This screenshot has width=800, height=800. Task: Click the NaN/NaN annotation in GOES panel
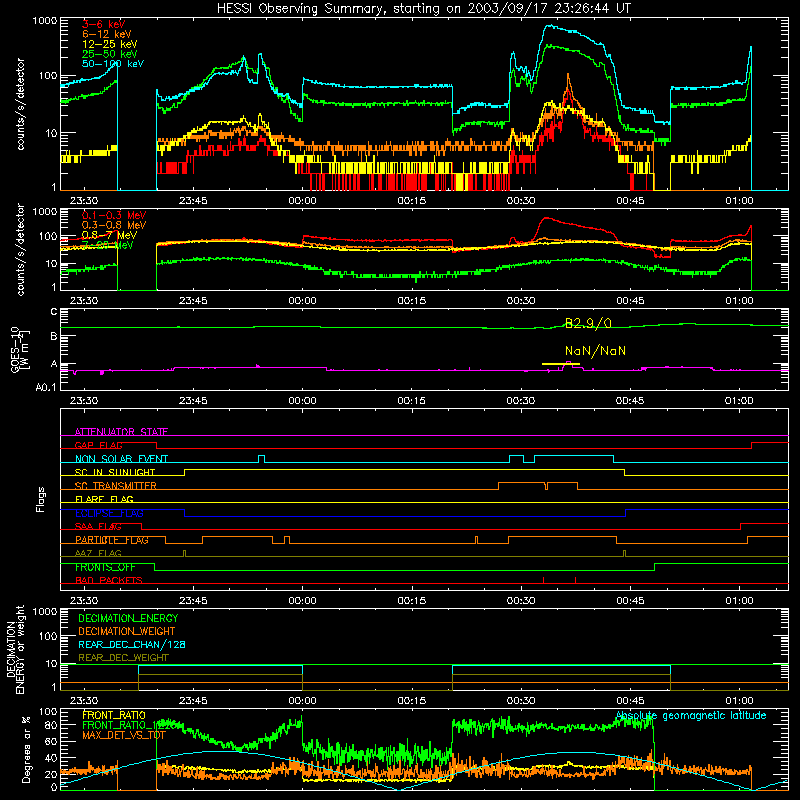595,351
